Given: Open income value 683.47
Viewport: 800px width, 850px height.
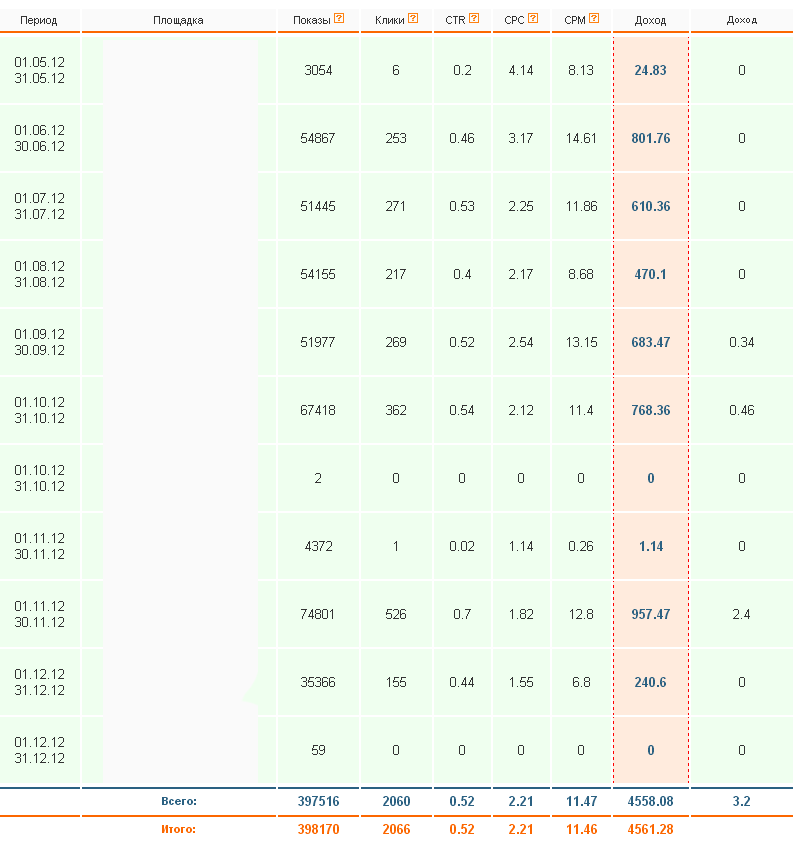Looking at the screenshot, I should pyautogui.click(x=650, y=343).
